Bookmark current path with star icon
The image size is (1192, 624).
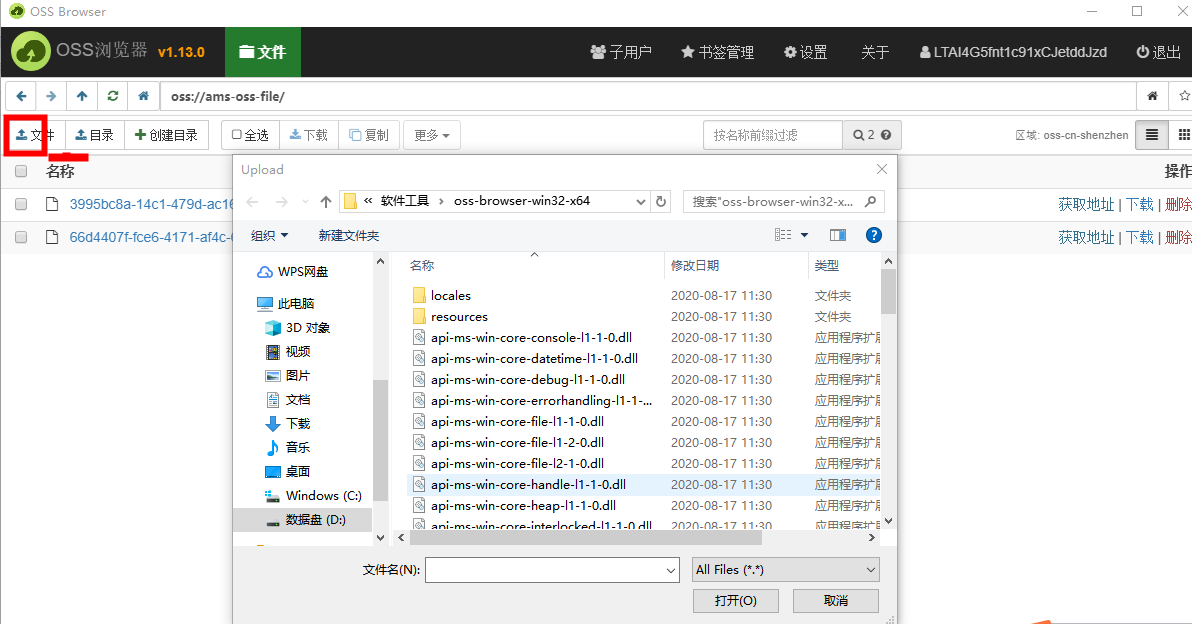pyautogui.click(x=1183, y=97)
